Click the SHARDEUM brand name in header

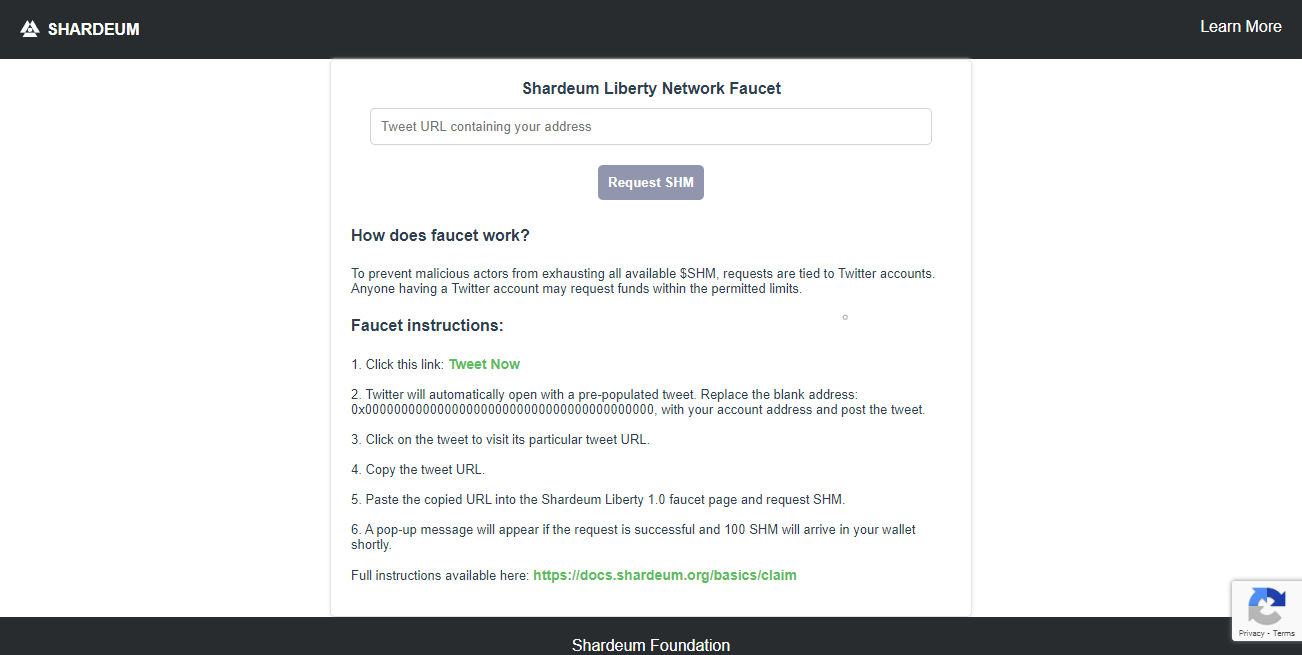94,29
